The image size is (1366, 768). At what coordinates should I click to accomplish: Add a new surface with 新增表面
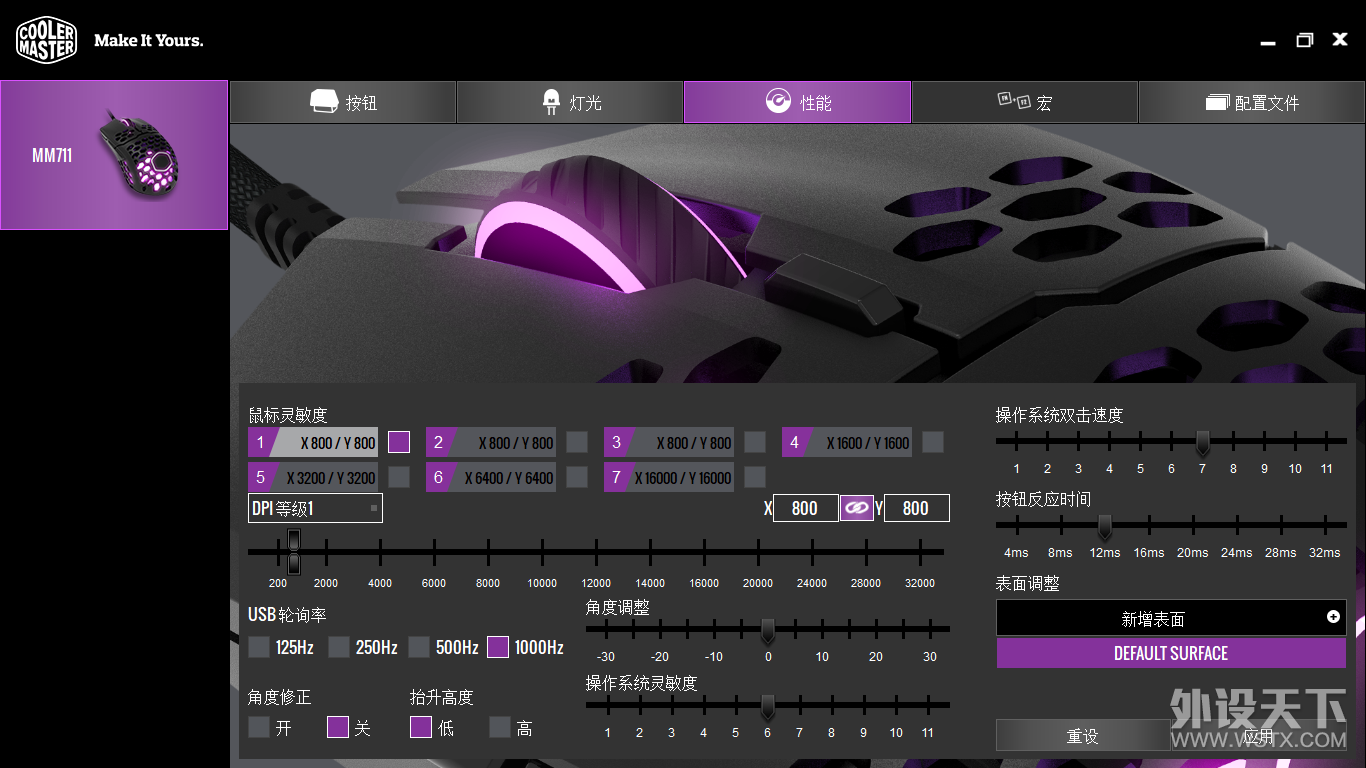tap(1171, 618)
